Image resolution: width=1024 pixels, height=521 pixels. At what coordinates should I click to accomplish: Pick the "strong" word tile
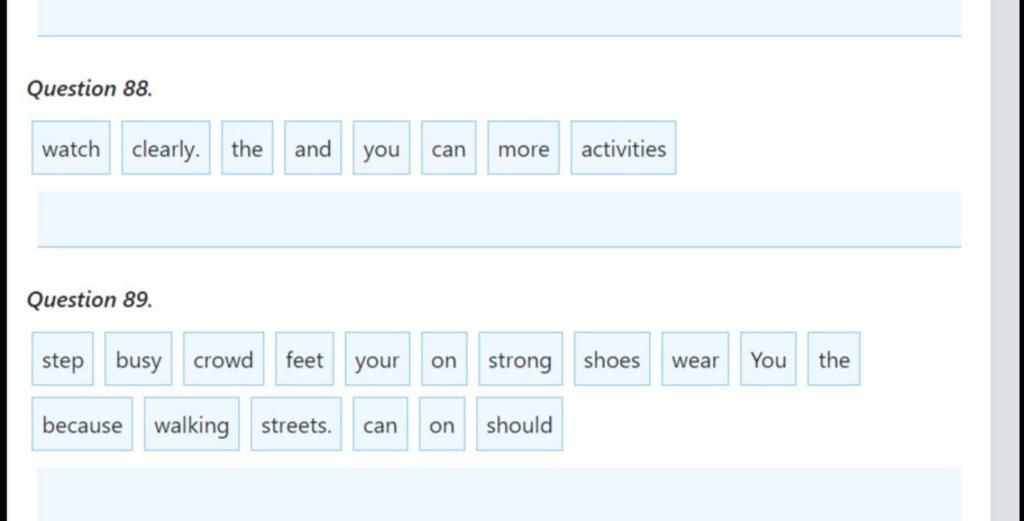(x=519, y=360)
